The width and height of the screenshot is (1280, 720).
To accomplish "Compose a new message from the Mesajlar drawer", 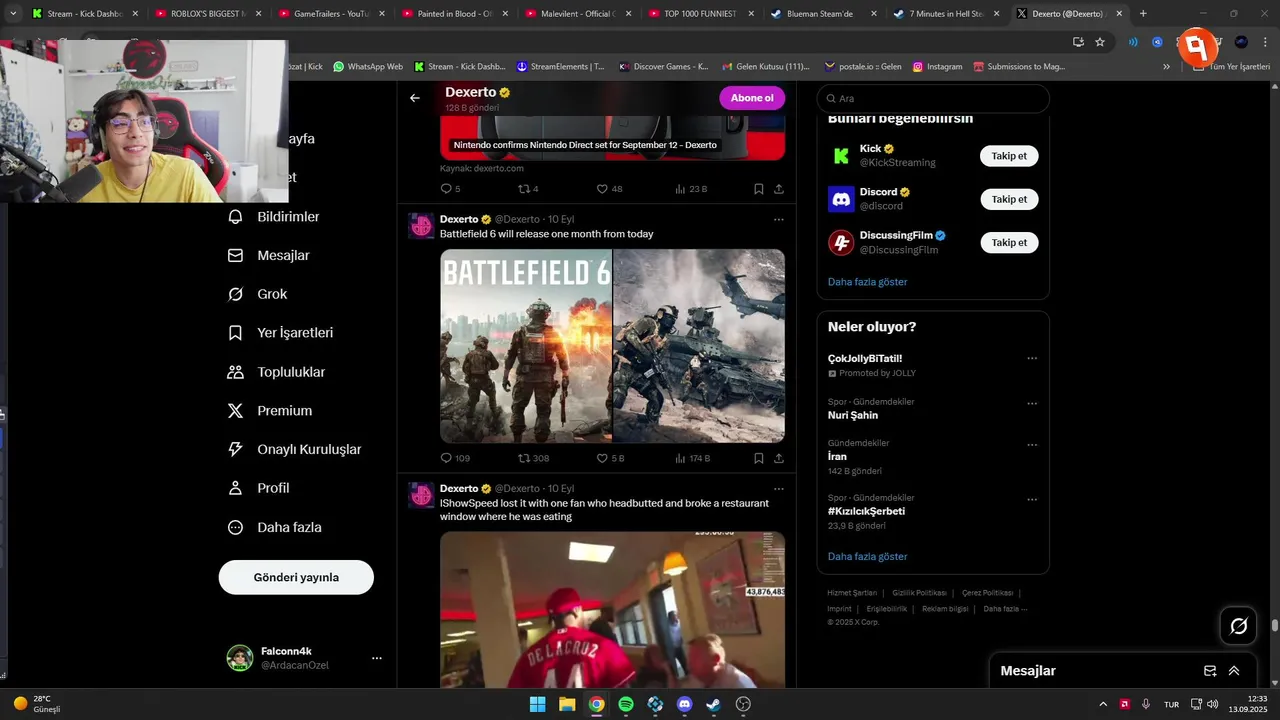I will [x=1210, y=671].
